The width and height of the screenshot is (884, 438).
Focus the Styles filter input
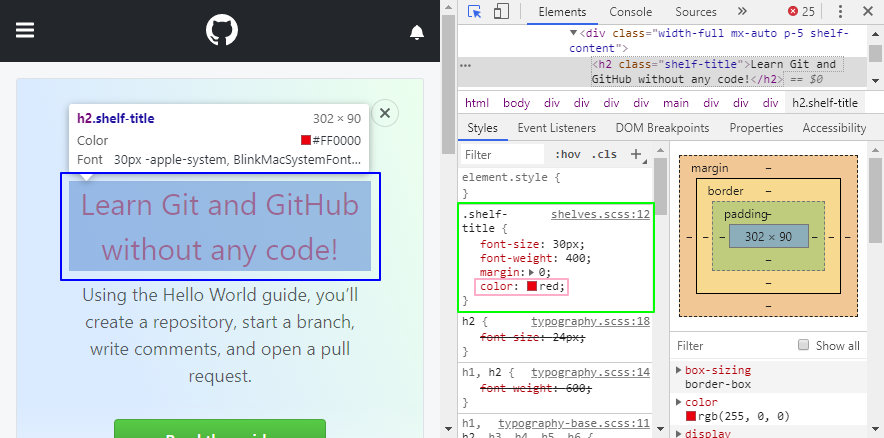pos(503,154)
